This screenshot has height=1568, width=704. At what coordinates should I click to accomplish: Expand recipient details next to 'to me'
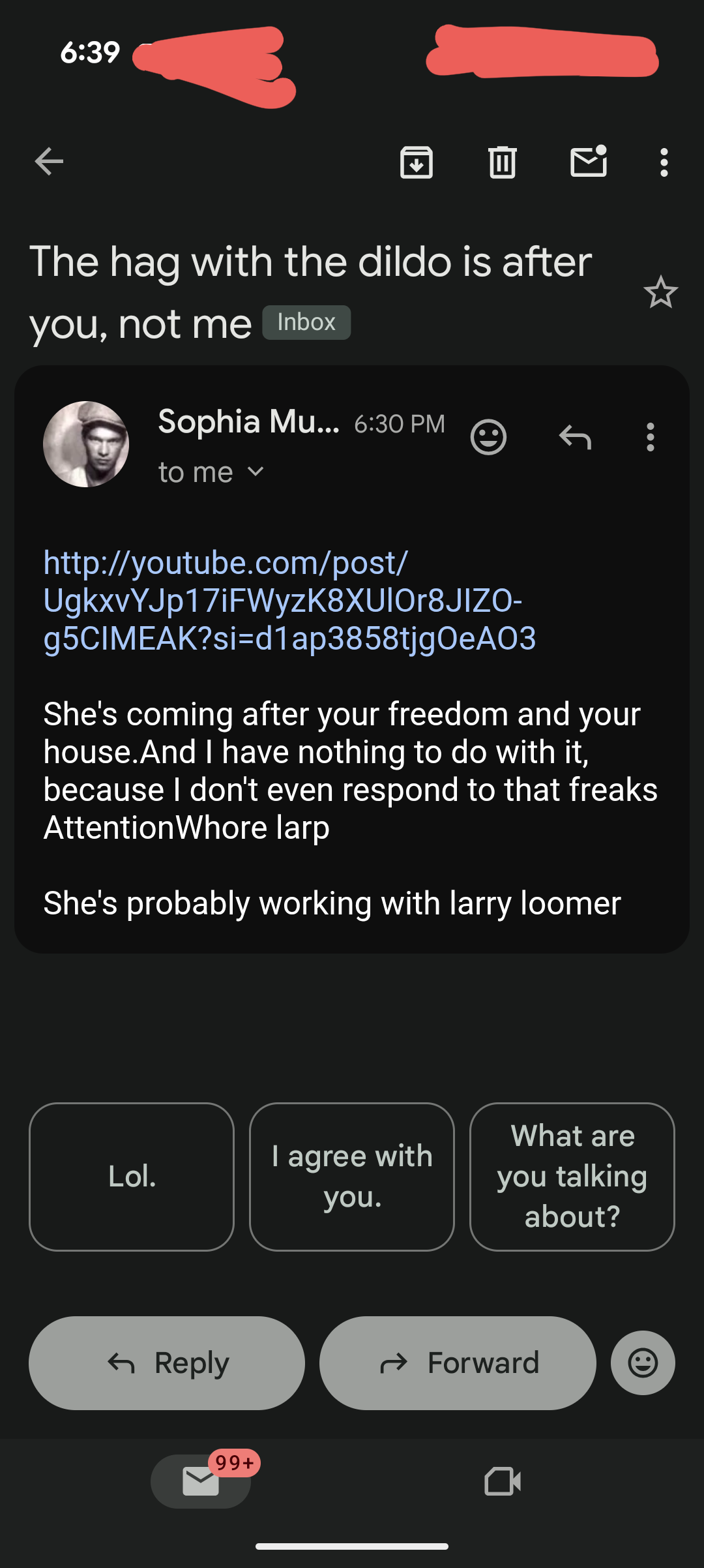coord(256,472)
